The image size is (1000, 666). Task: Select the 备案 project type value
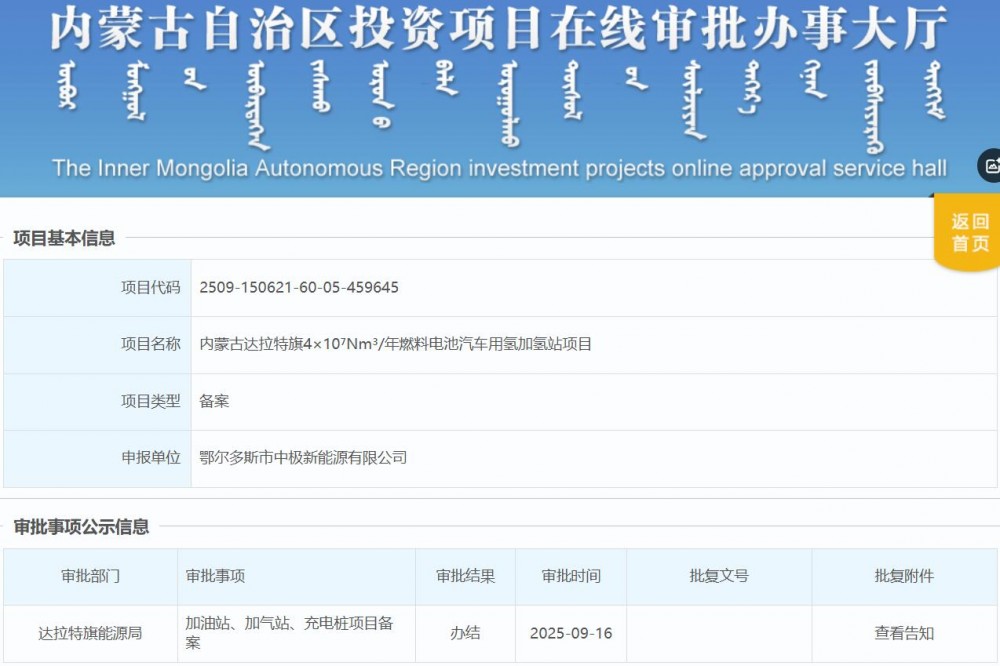click(214, 401)
